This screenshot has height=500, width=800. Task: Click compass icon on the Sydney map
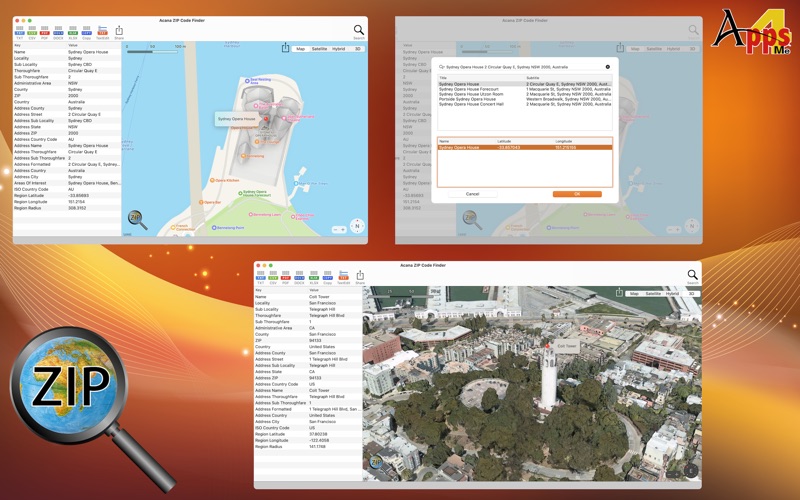tap(355, 225)
